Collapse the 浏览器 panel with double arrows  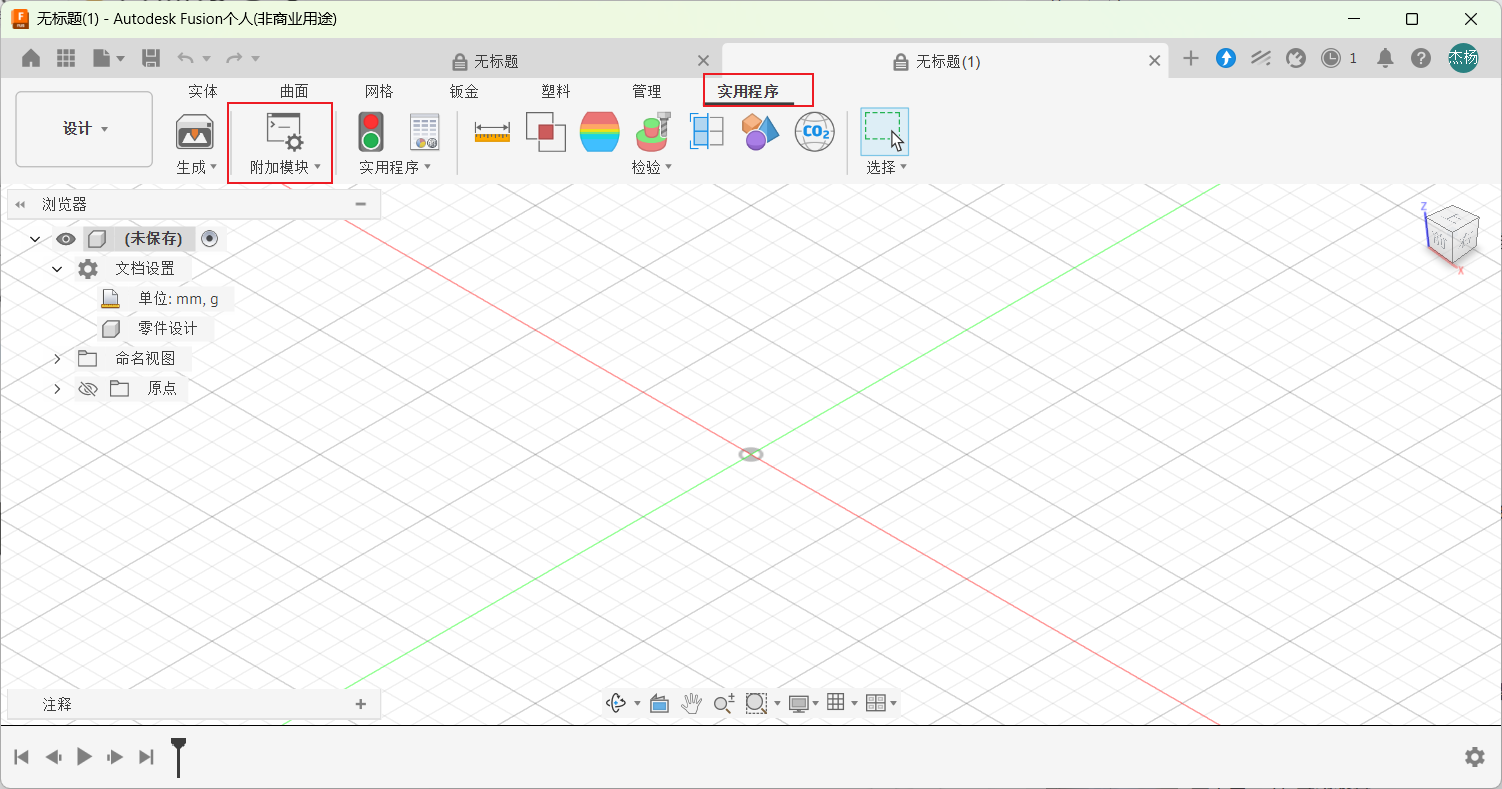(20, 204)
